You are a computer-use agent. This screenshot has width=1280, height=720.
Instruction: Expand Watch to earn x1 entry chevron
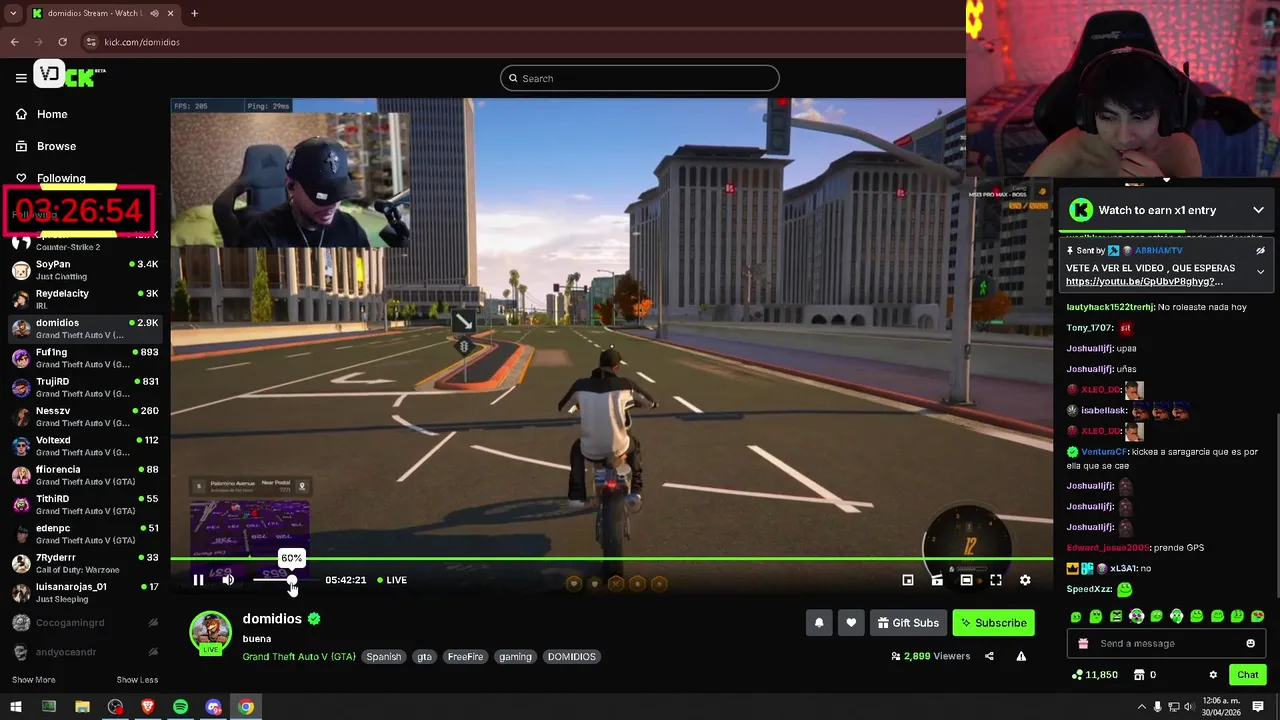[1258, 210]
